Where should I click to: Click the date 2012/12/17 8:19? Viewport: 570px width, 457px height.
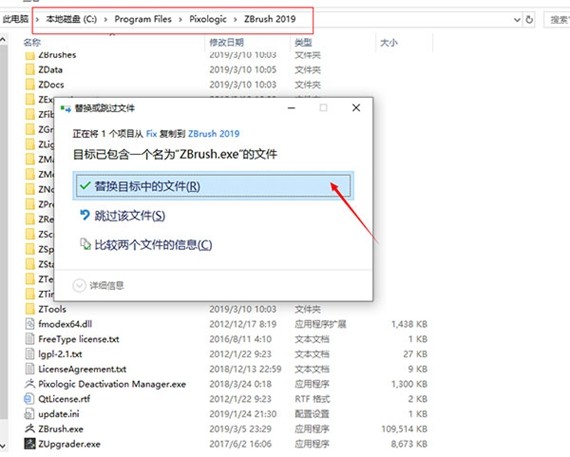tap(243, 324)
